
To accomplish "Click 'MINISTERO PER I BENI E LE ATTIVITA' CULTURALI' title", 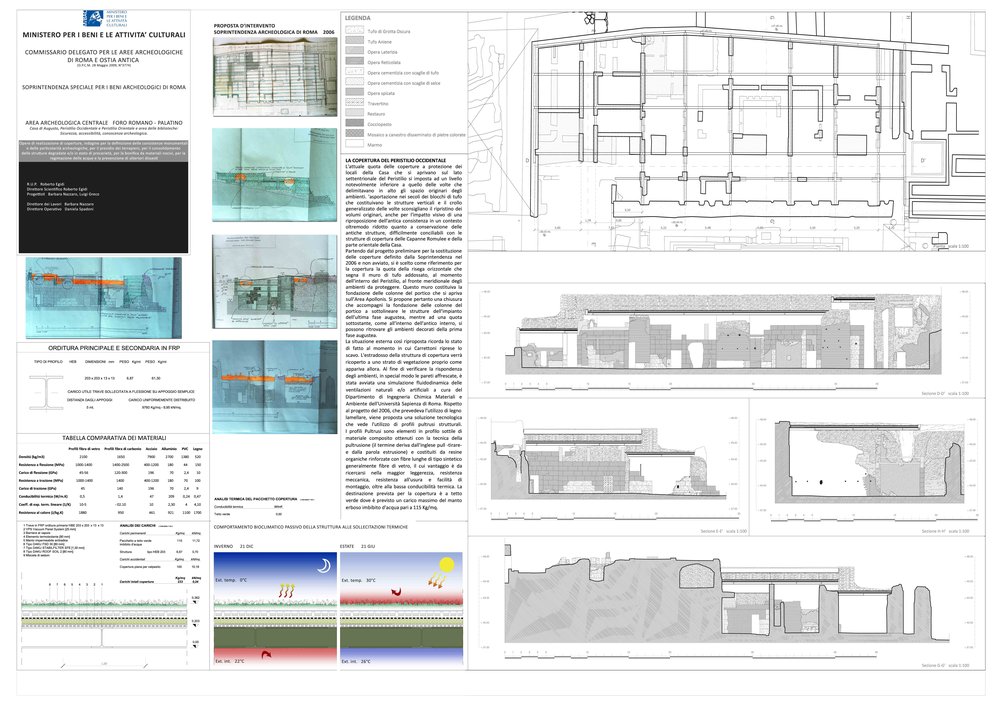I will coord(104,35).
